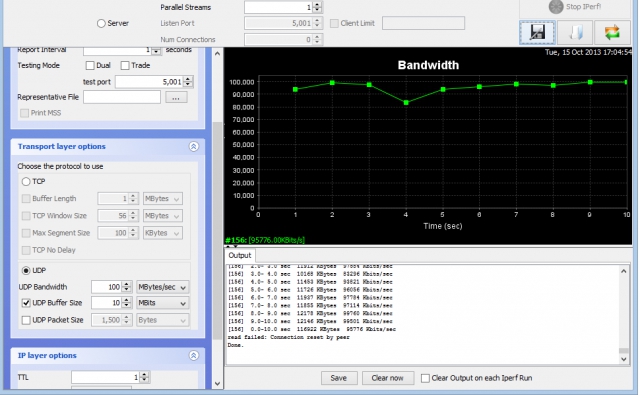Click the left panel scroll up arrow

pyautogui.click(x=218, y=53)
